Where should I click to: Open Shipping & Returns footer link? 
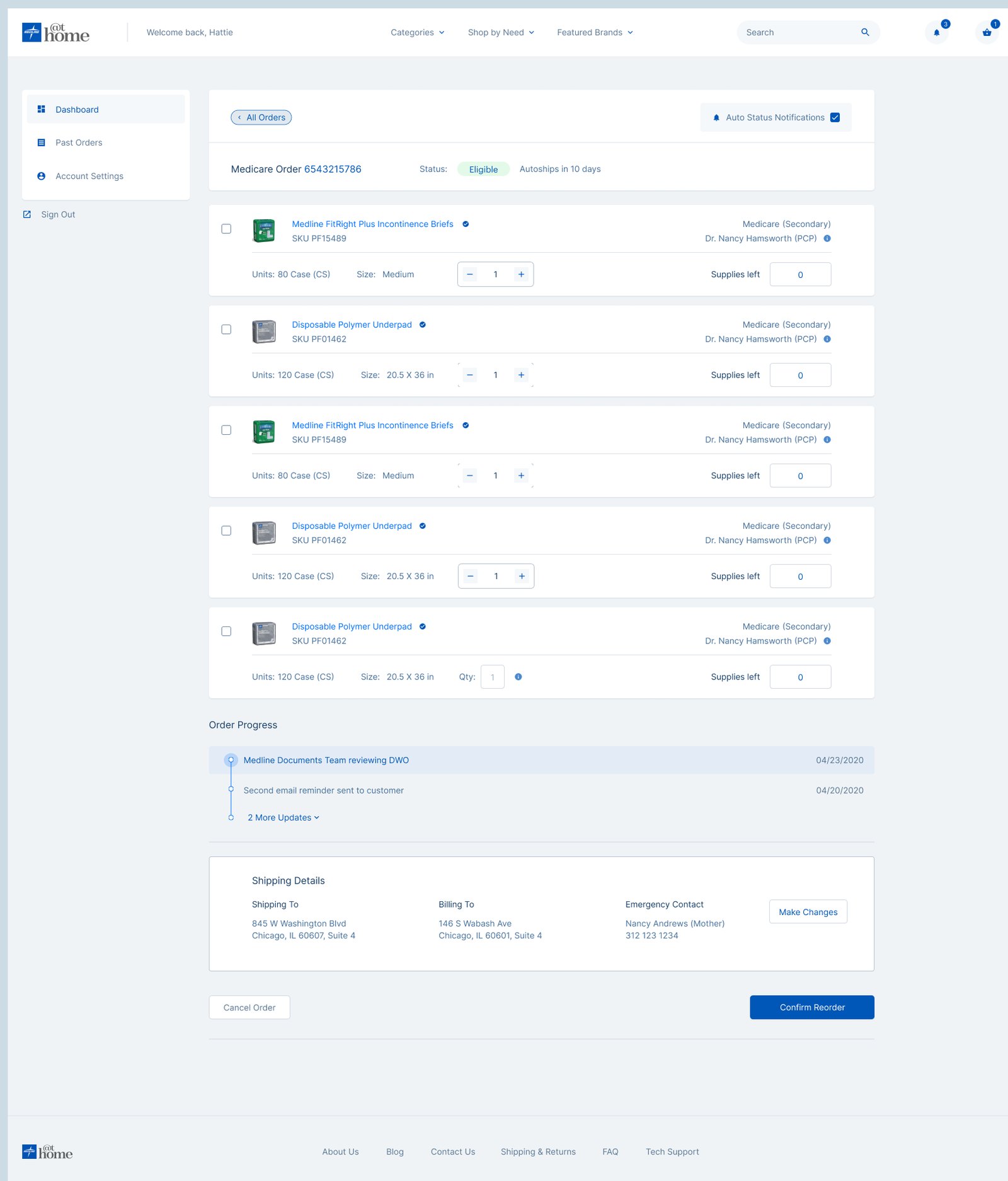click(538, 1152)
